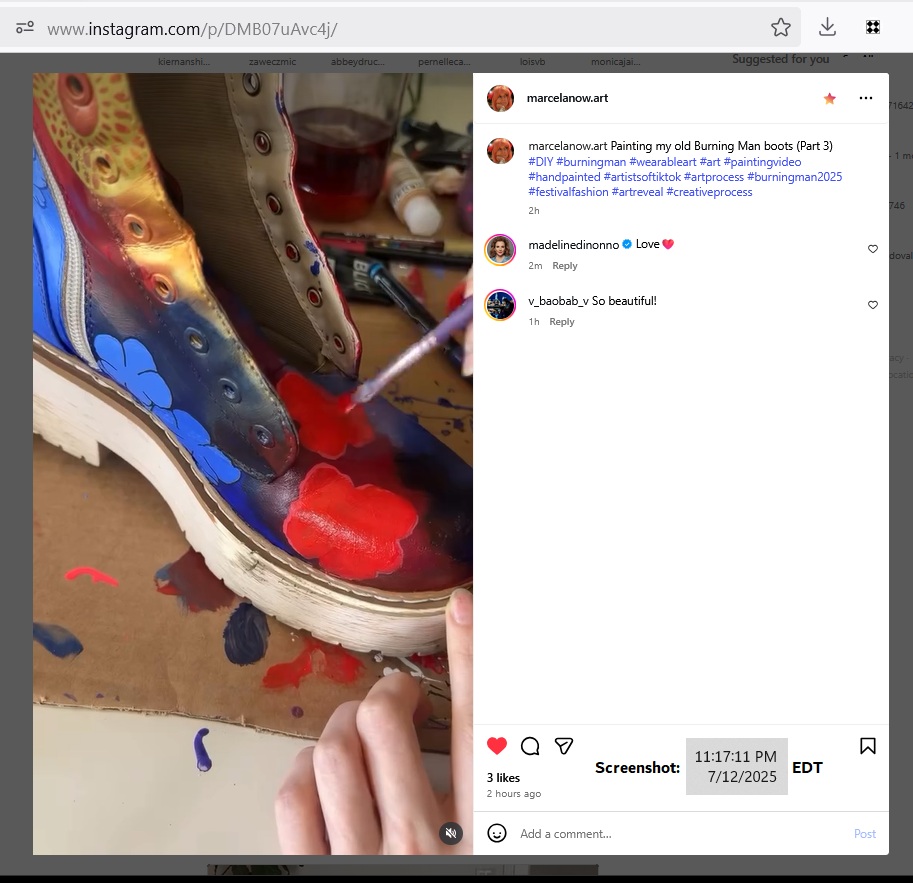Open the #burningman2025 hashtag
This screenshot has height=883, width=913.
tap(794, 177)
